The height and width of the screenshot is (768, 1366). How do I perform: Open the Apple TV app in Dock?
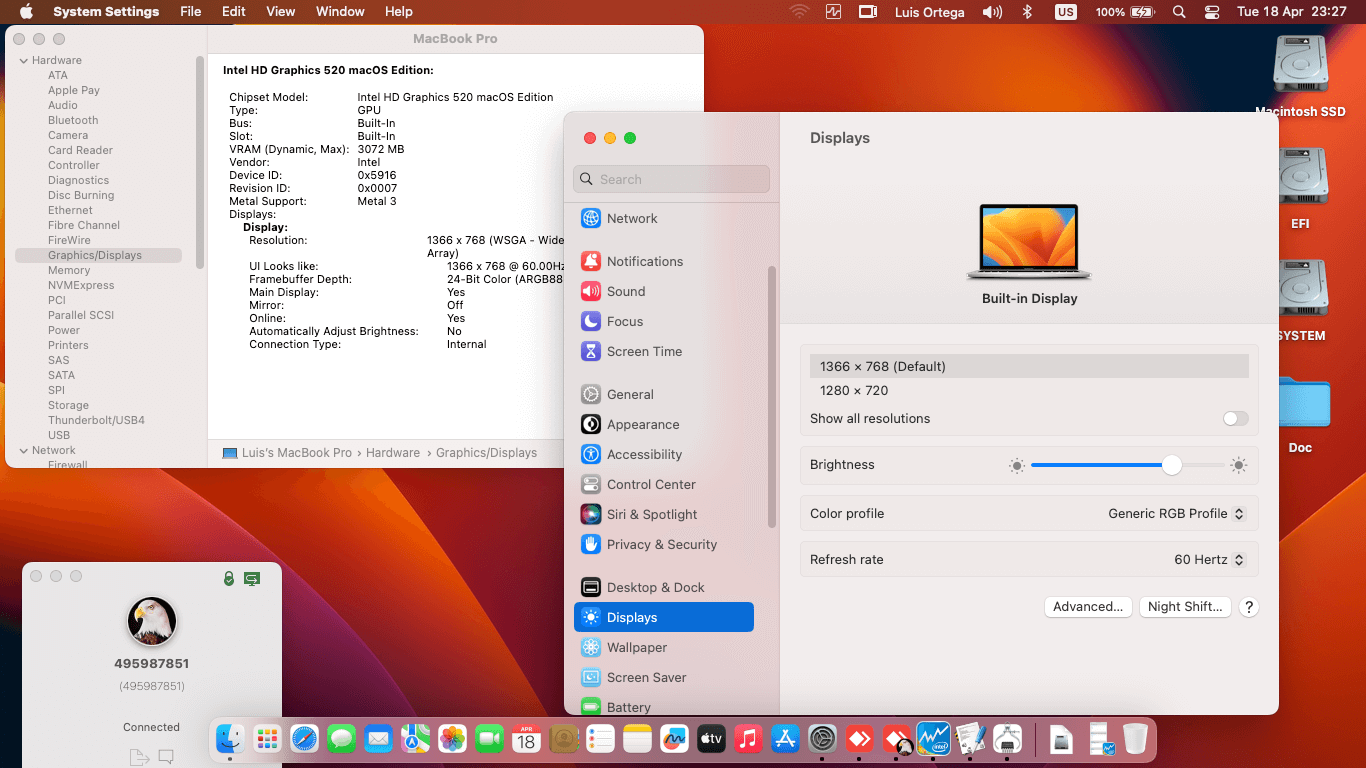point(711,739)
